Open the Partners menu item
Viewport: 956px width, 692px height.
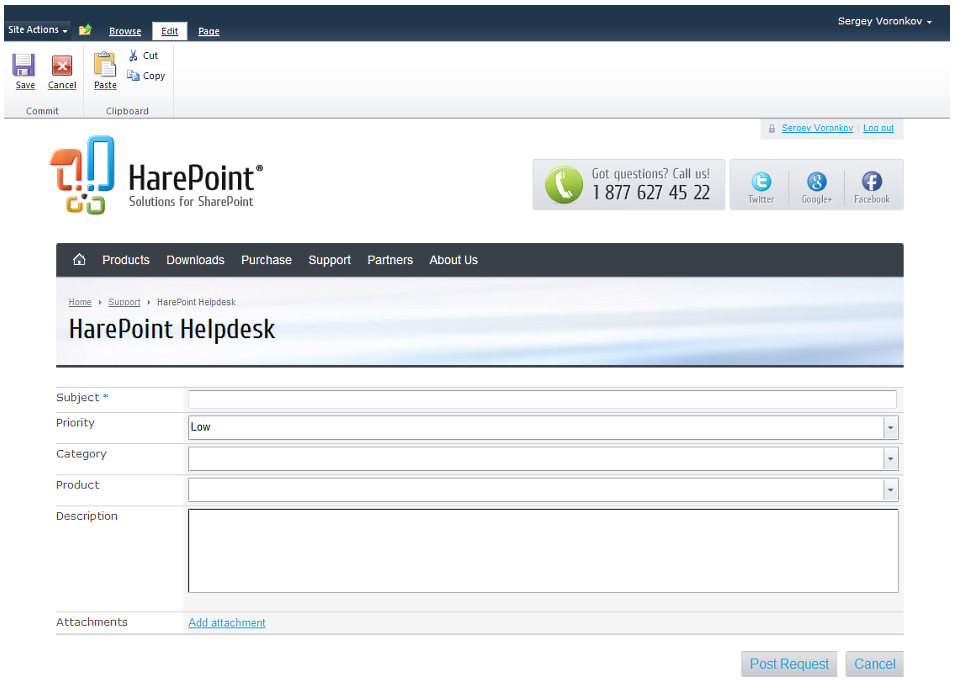(390, 260)
